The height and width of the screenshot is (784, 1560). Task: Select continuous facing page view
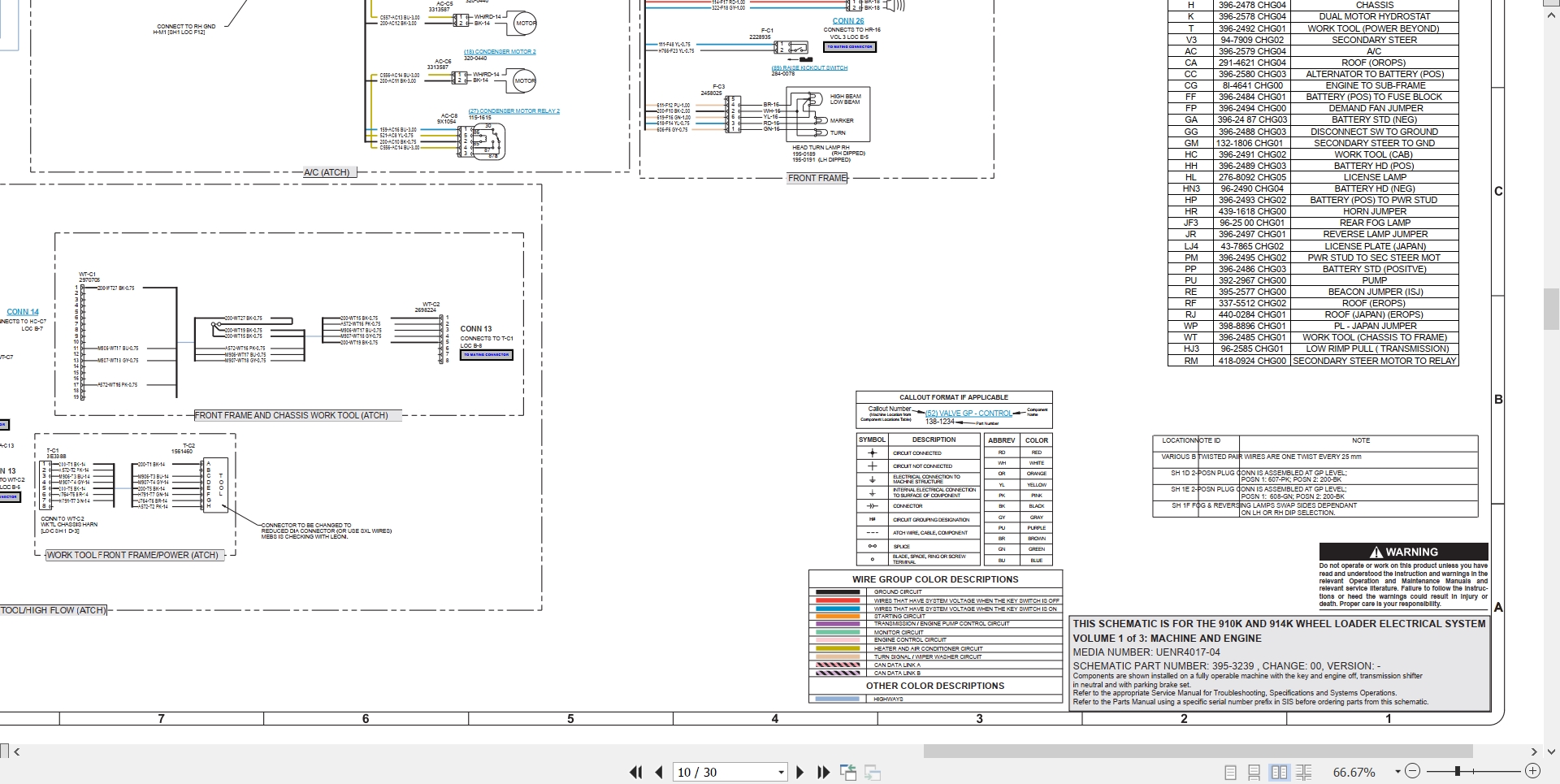click(x=1304, y=773)
